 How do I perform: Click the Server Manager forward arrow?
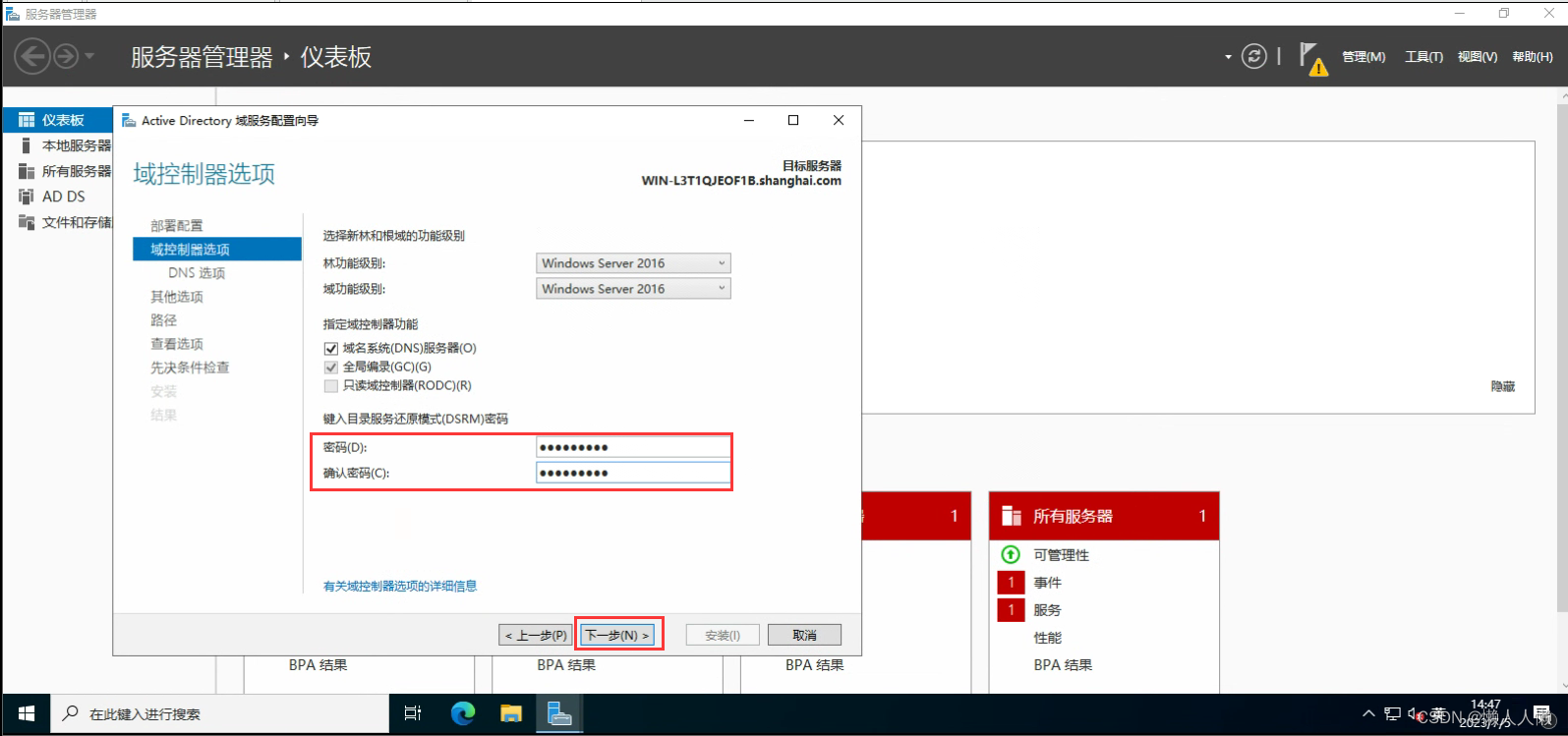65,56
